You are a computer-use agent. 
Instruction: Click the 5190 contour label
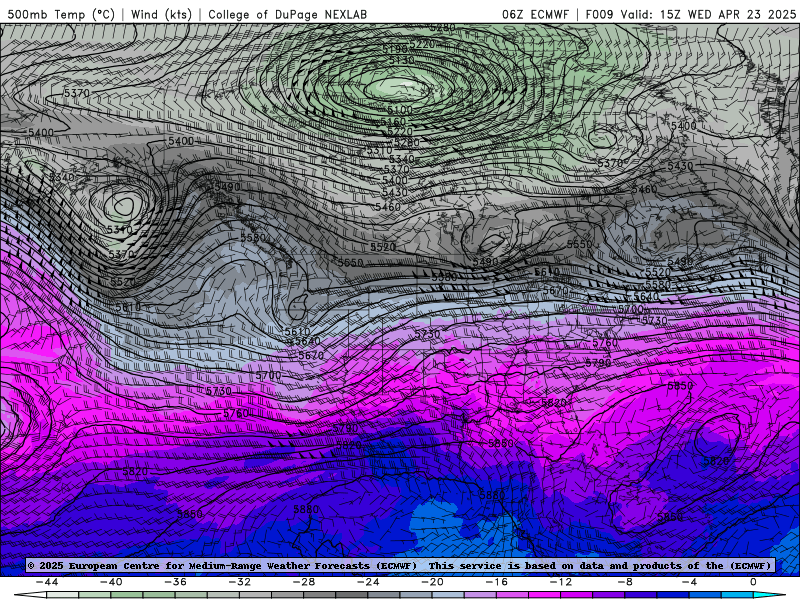tap(395, 49)
